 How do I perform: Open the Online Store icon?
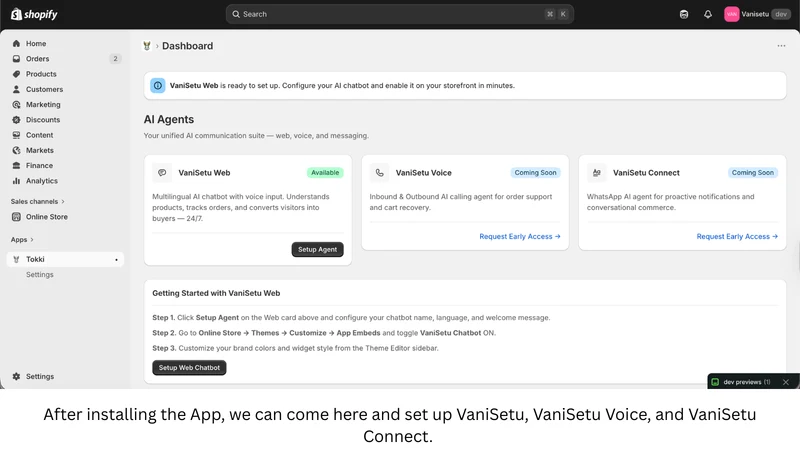[x=16, y=217]
